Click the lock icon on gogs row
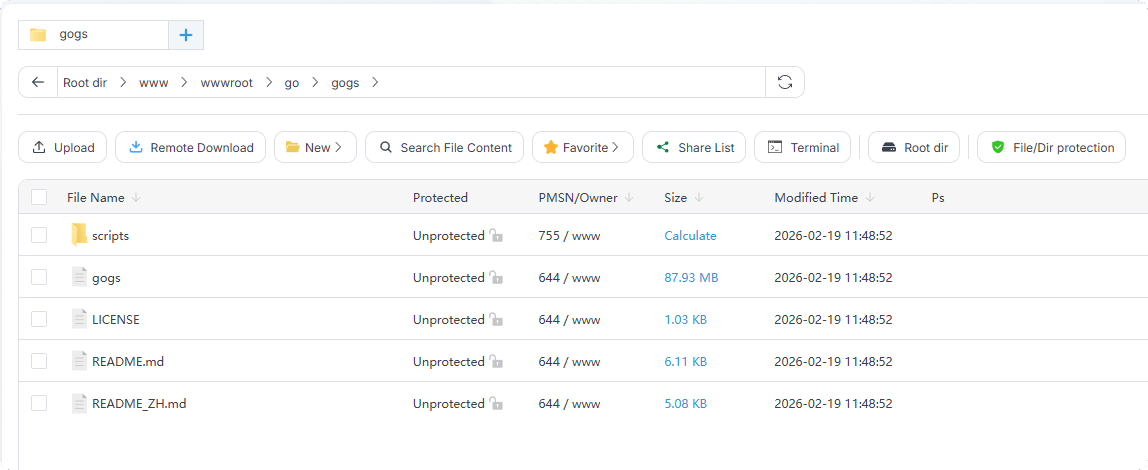This screenshot has height=470, width=1148. tap(496, 278)
